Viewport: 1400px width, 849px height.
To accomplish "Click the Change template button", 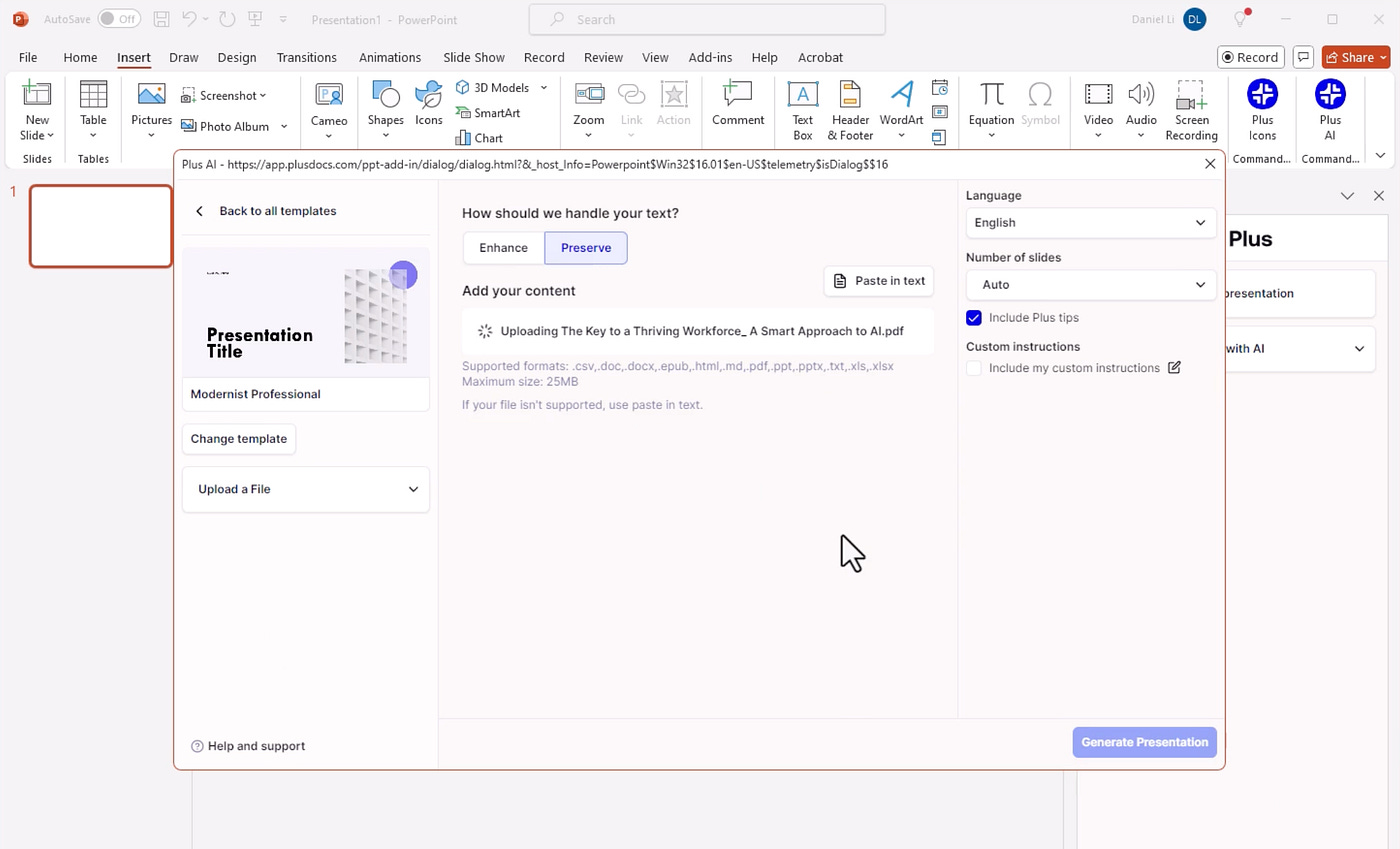I will pos(239,439).
